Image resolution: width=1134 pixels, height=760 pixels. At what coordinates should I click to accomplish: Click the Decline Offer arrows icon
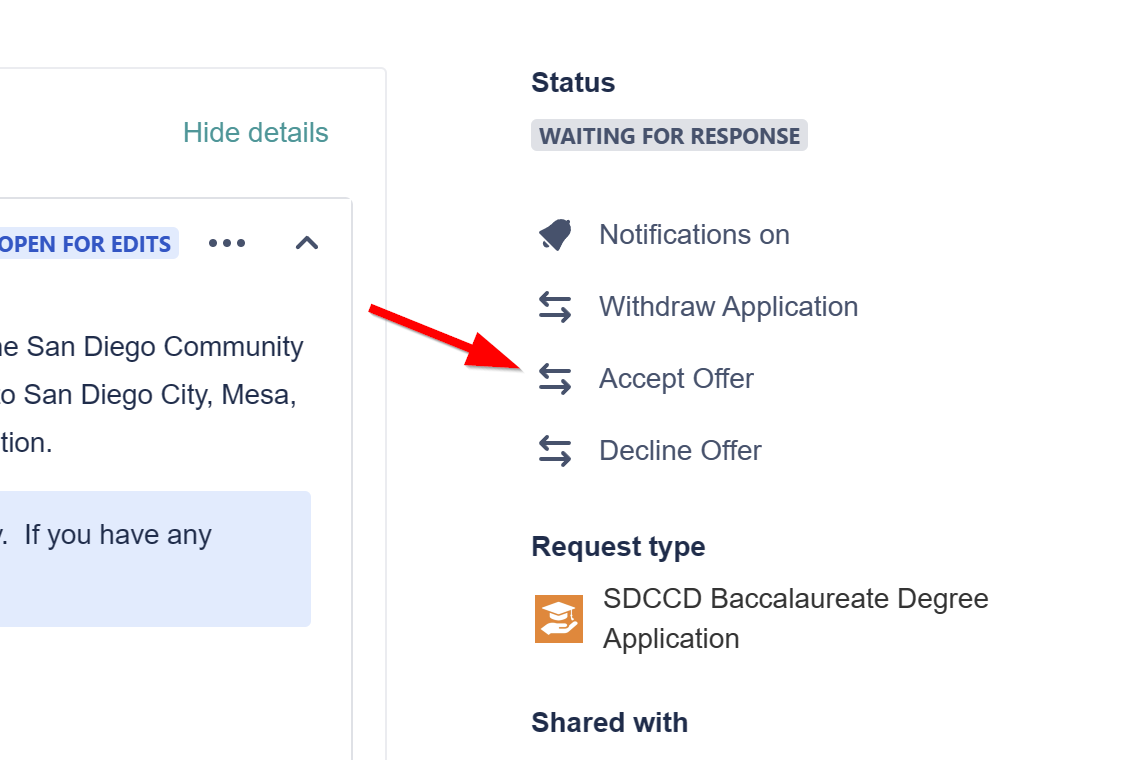click(x=555, y=451)
